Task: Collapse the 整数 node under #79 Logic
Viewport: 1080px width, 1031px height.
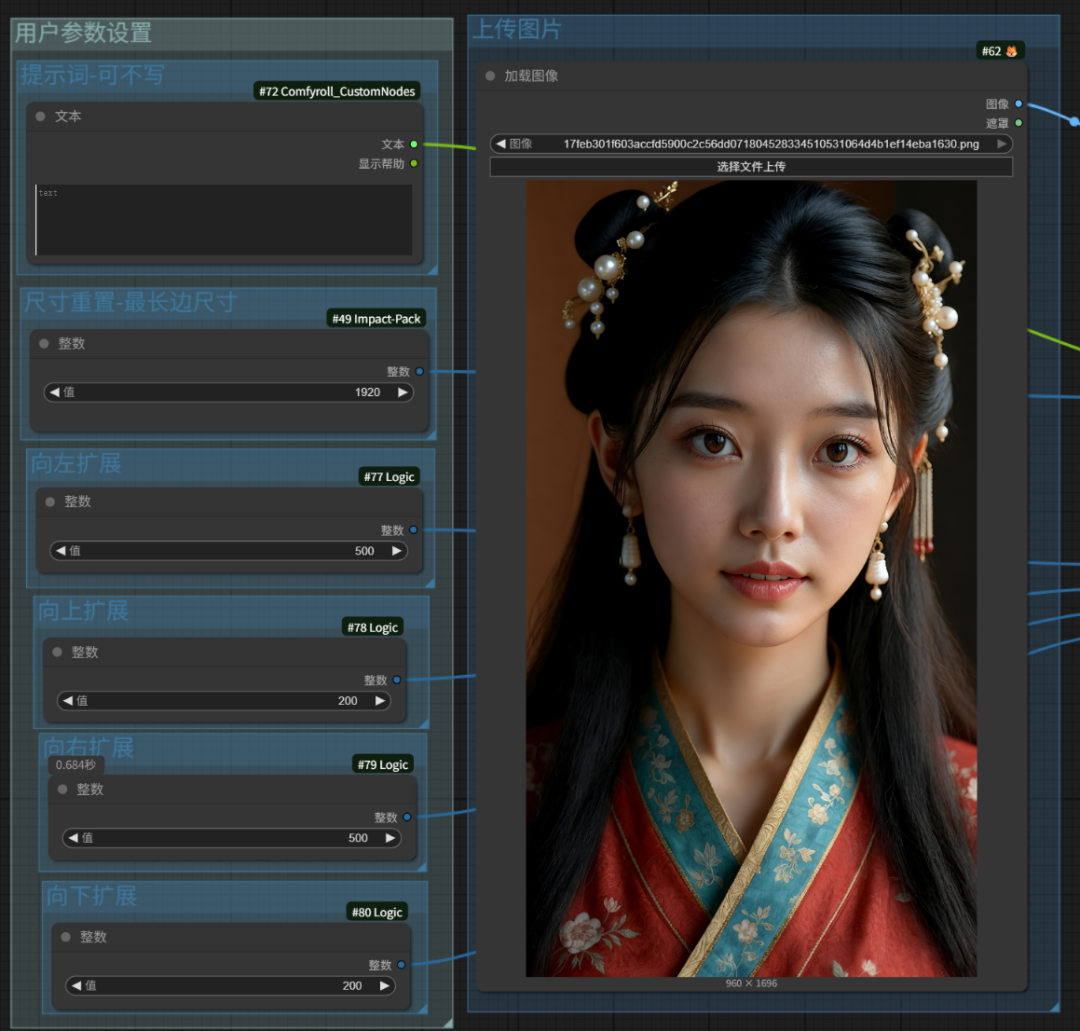Action: [63, 789]
